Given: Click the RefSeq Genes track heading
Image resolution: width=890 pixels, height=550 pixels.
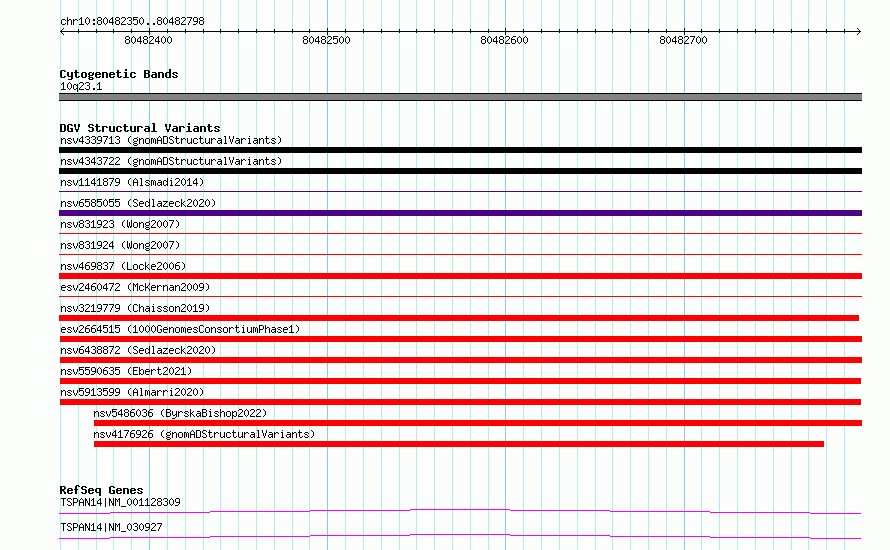Looking at the screenshot, I should [101, 490].
